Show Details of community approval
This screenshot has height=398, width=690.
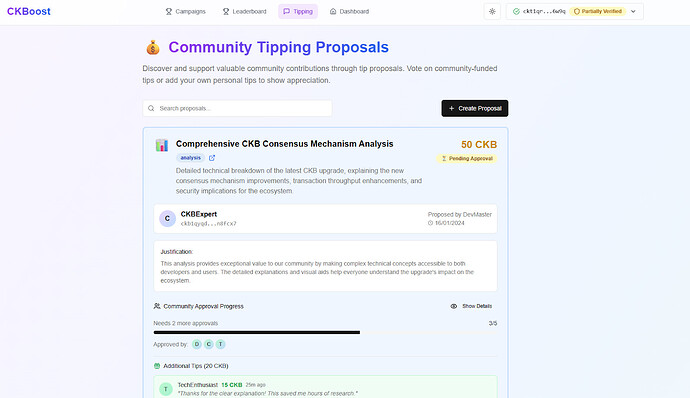click(471, 306)
